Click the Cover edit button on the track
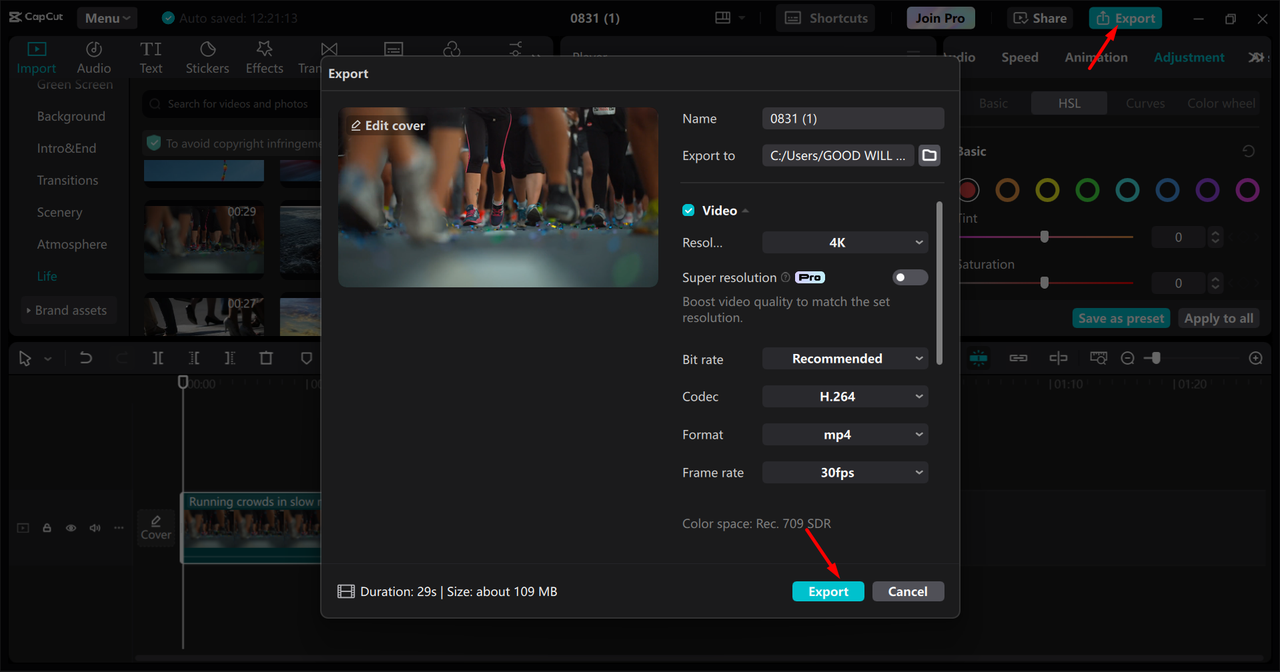 156,527
